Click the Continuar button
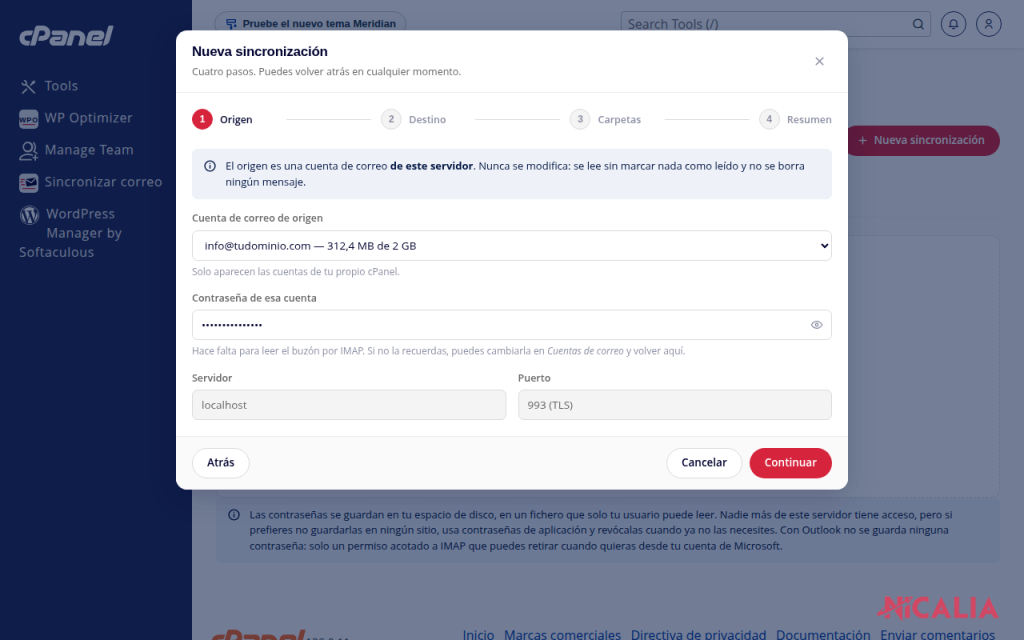The height and width of the screenshot is (640, 1024). tap(790, 463)
